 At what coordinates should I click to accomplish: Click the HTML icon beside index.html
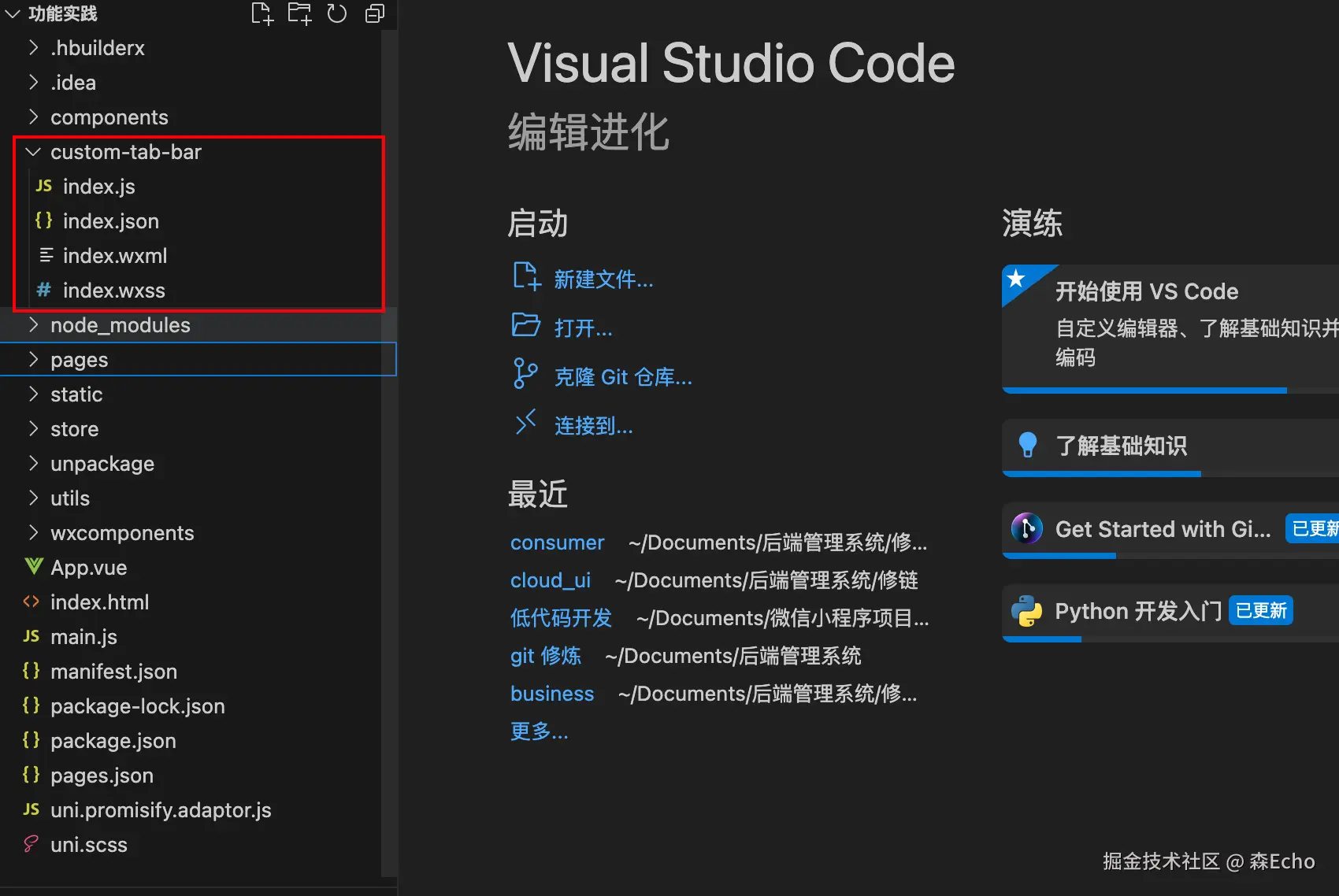(x=32, y=602)
